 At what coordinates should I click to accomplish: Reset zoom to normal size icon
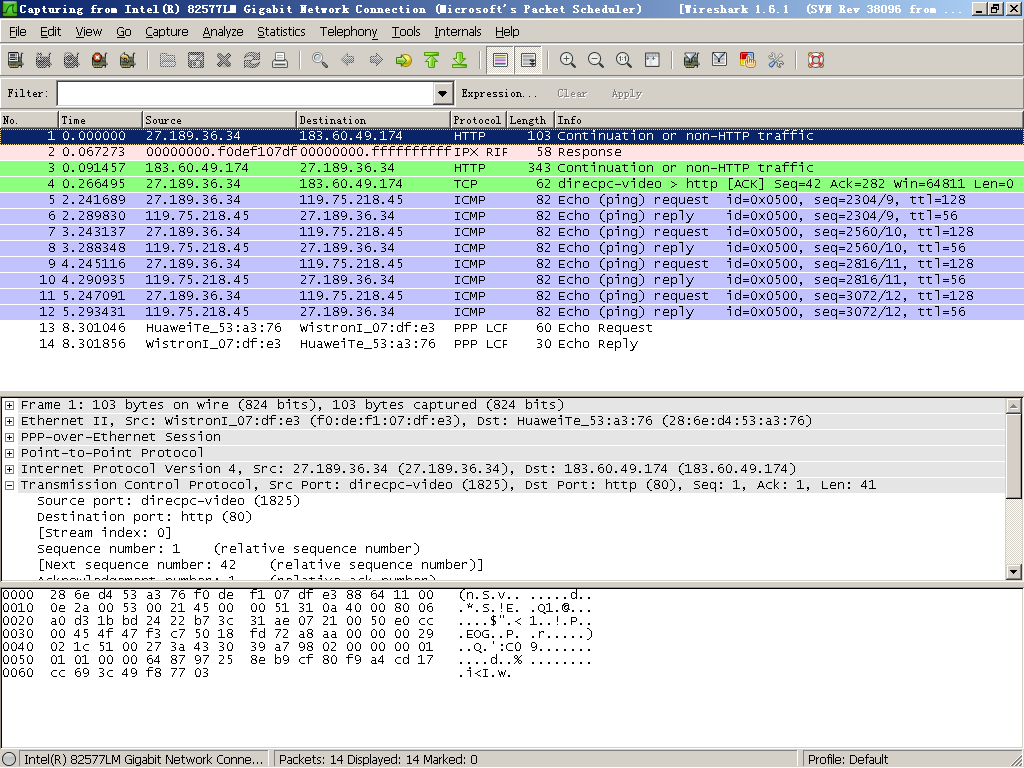[624, 61]
